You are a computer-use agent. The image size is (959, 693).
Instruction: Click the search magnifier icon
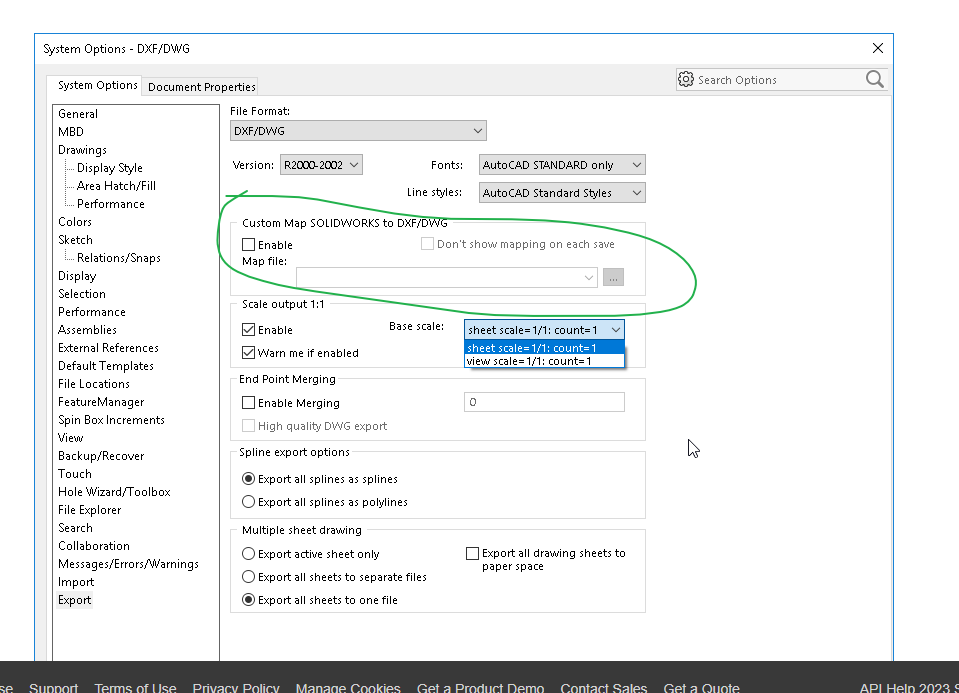pyautogui.click(x=875, y=80)
